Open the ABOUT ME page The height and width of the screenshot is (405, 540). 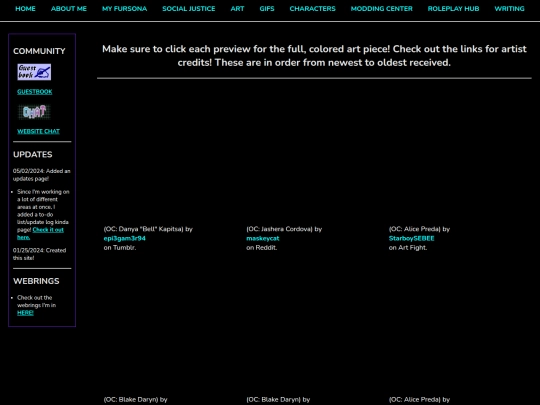coord(69,9)
